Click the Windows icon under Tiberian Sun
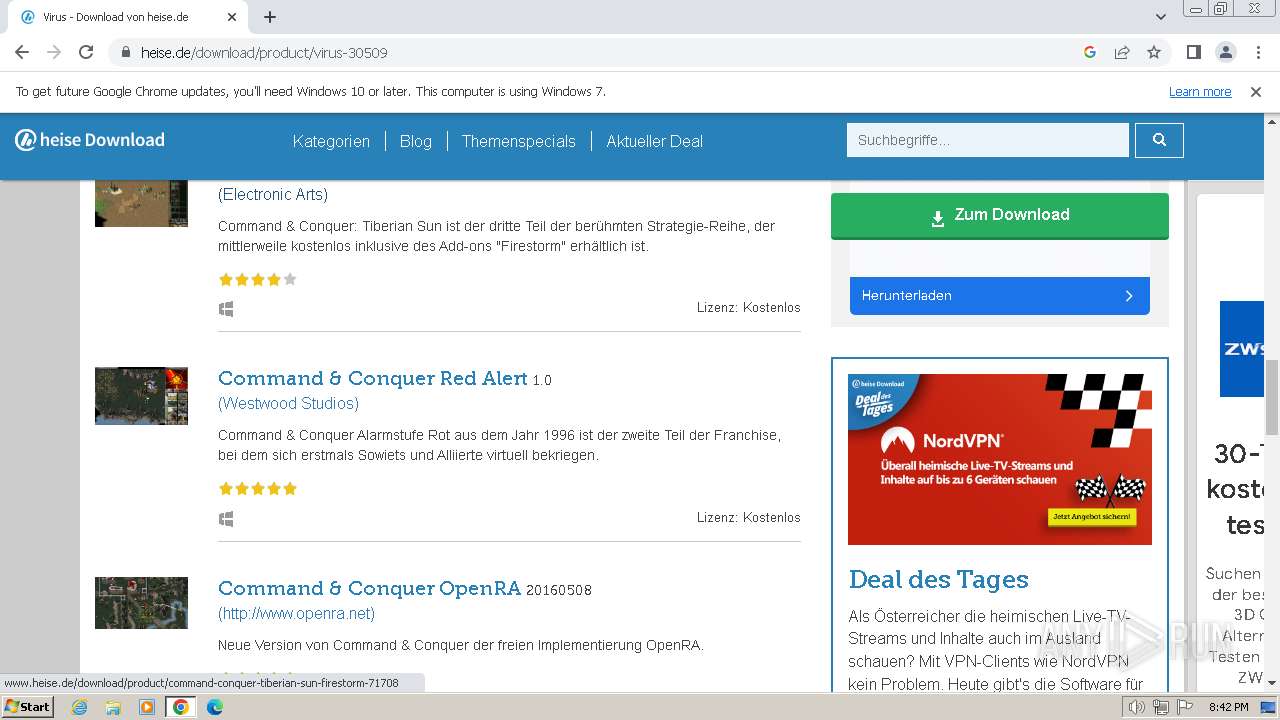Image resolution: width=1280 pixels, height=720 pixels. pyautogui.click(x=226, y=309)
